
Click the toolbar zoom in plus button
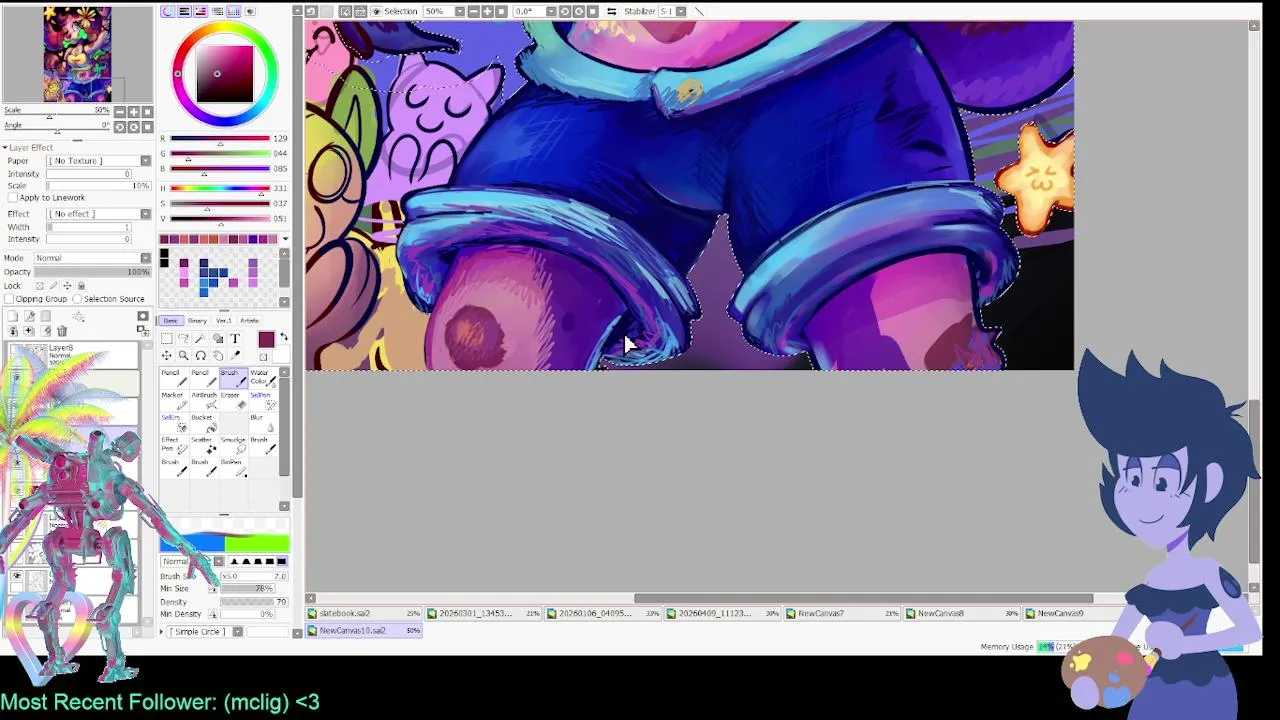pos(487,11)
